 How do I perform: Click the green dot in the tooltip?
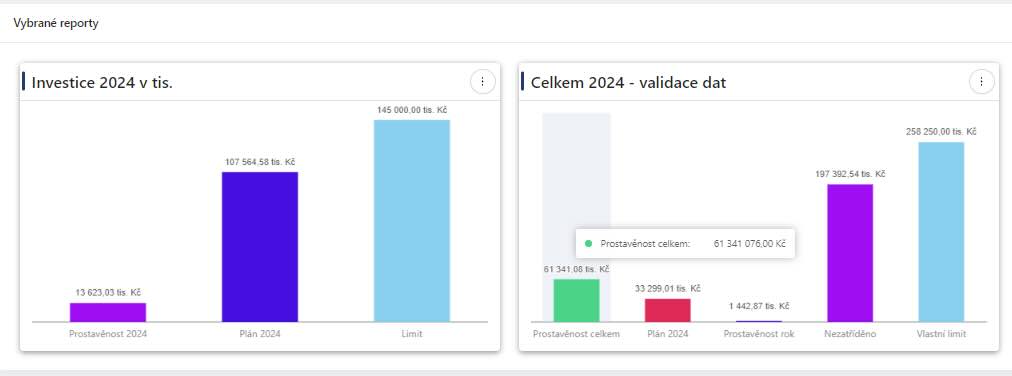point(588,244)
